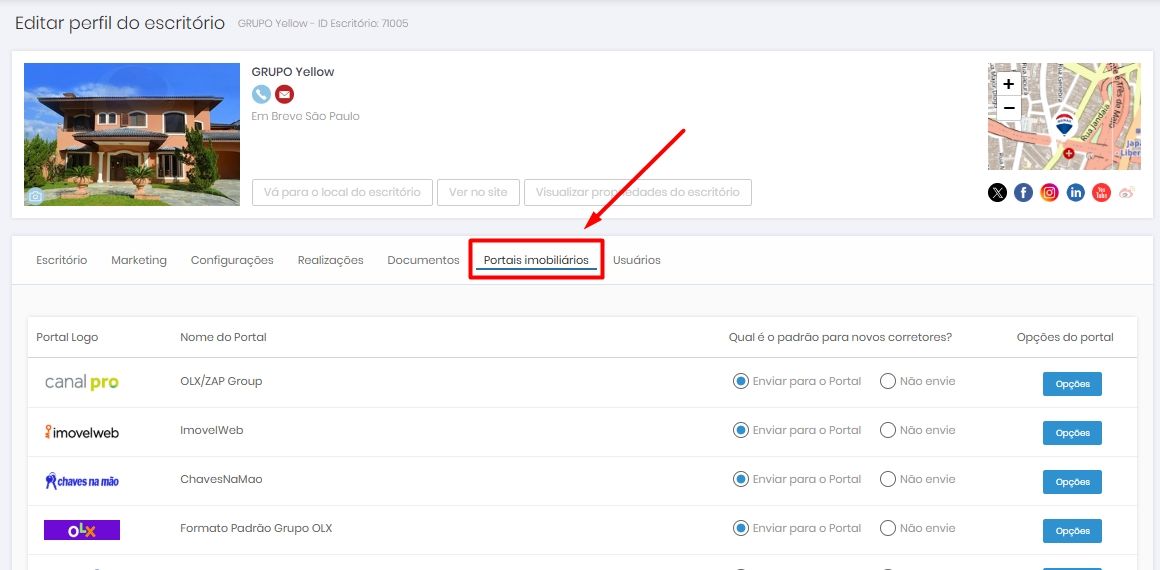Click the Portal Logo column header

coord(67,338)
